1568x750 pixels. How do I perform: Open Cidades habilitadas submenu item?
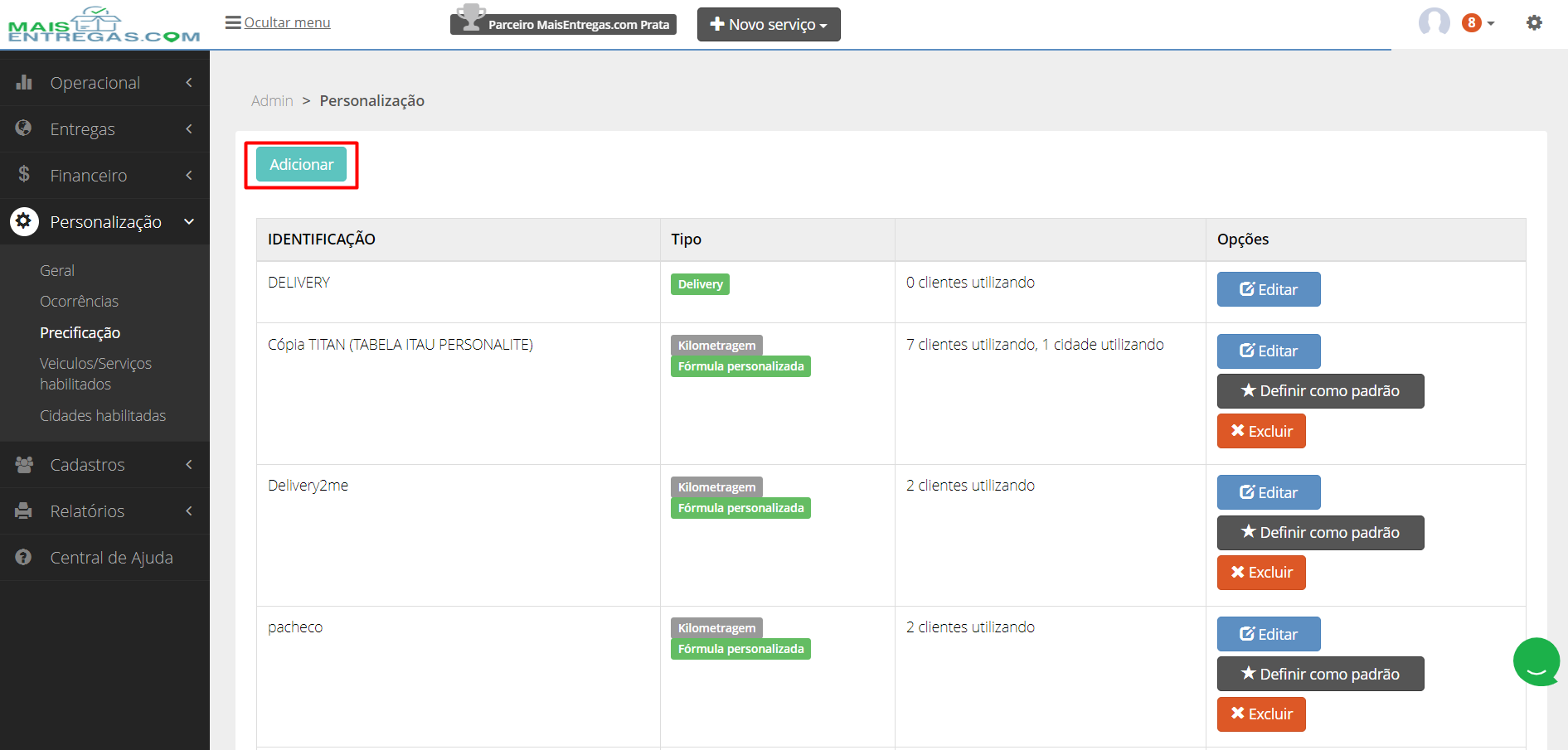pyautogui.click(x=103, y=415)
